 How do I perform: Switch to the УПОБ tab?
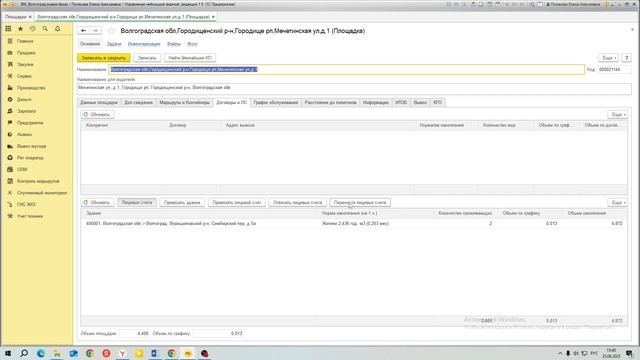pos(401,102)
